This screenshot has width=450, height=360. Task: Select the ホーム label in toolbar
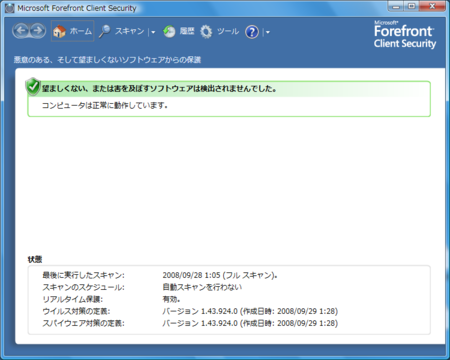(x=80, y=31)
